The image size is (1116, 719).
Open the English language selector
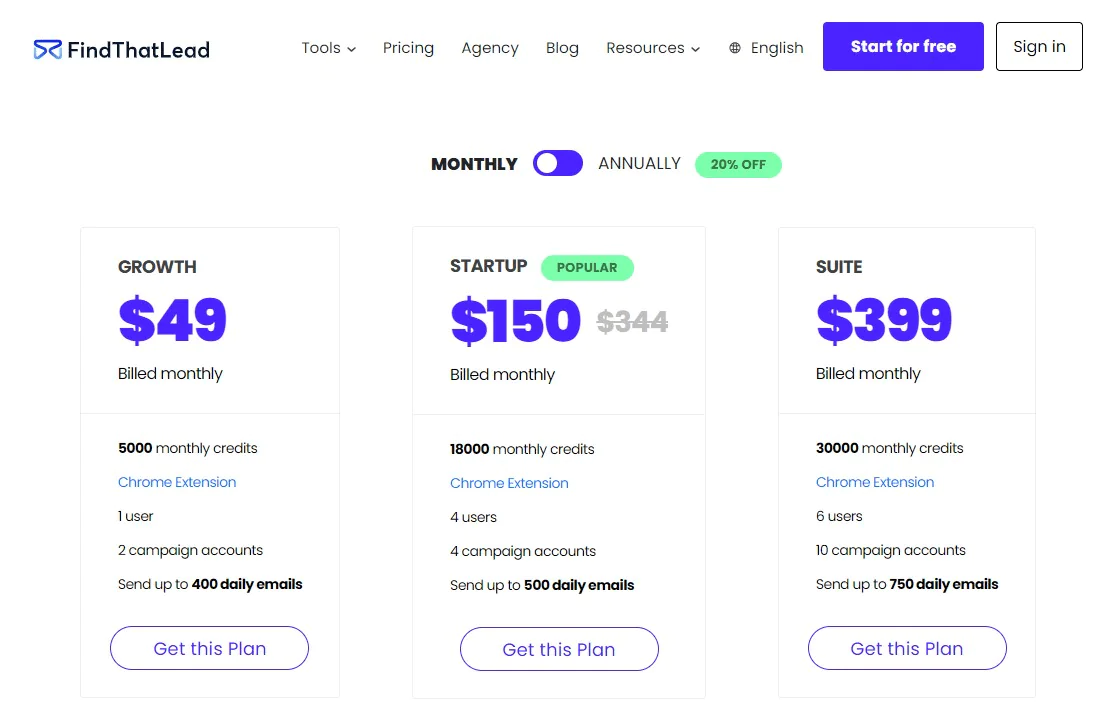[777, 48]
